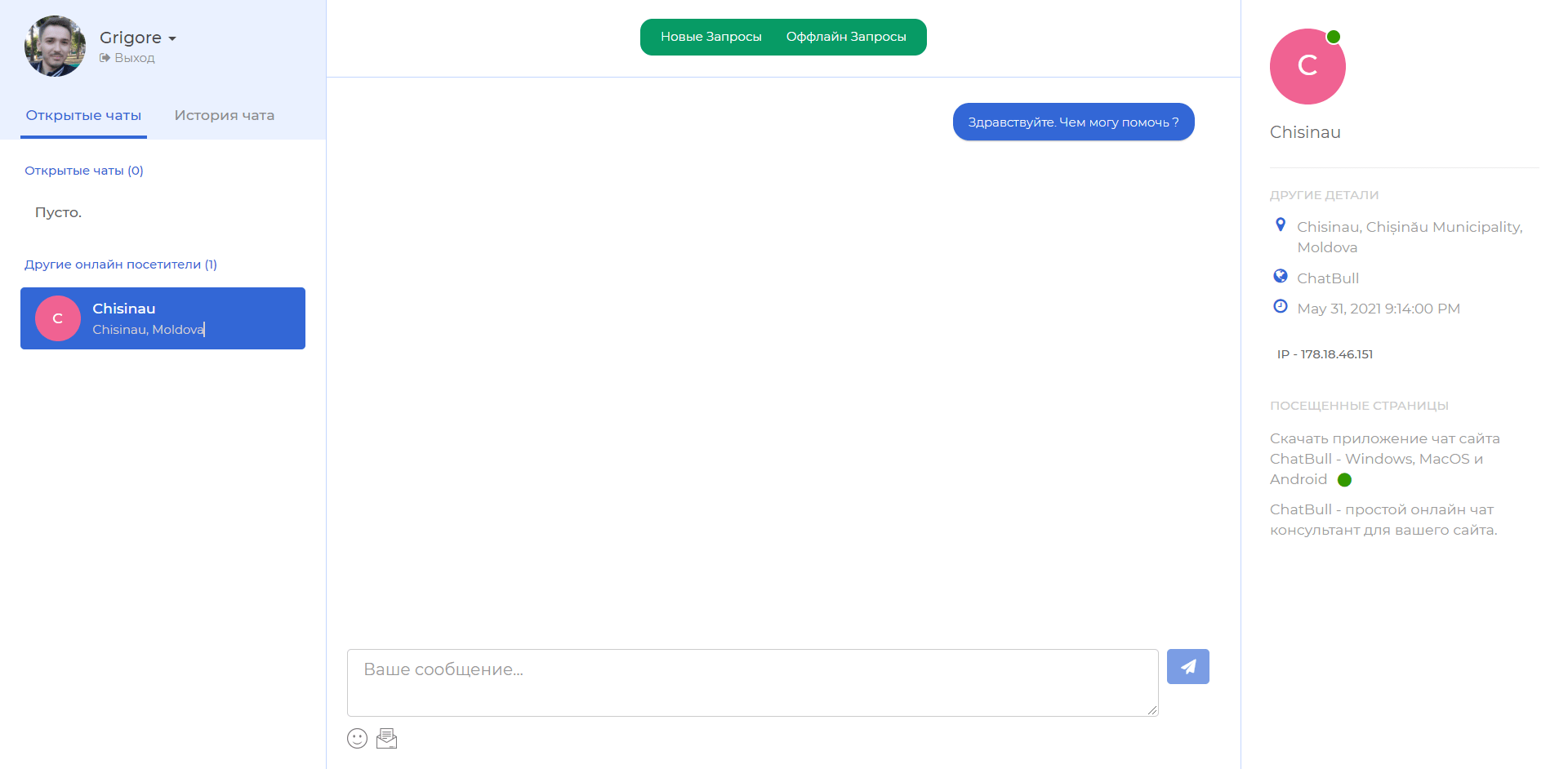Image resolution: width=1568 pixels, height=769 pixels.
Task: Open the emoji picker smiley icon
Action: pos(357,739)
